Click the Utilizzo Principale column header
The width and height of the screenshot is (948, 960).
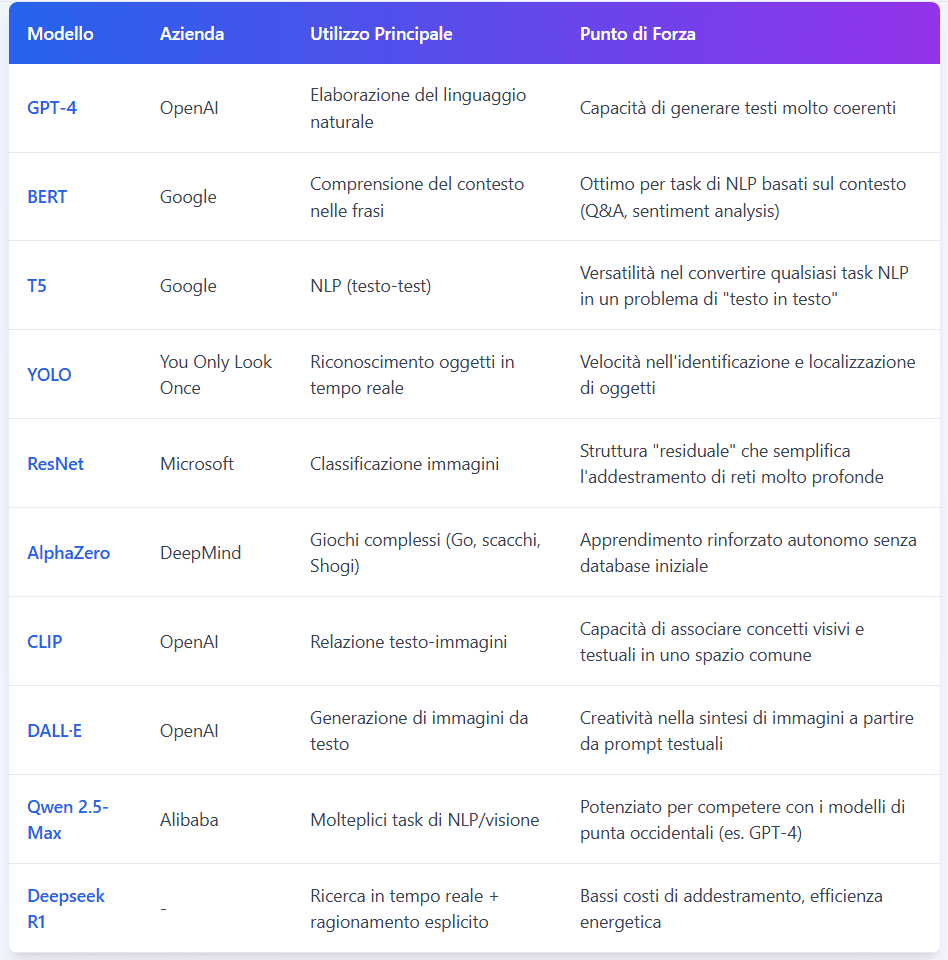tap(381, 34)
